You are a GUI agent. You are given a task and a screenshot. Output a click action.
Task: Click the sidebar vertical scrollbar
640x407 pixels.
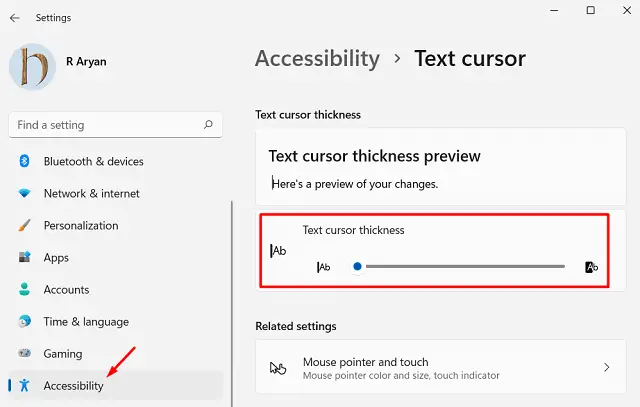coord(232,303)
